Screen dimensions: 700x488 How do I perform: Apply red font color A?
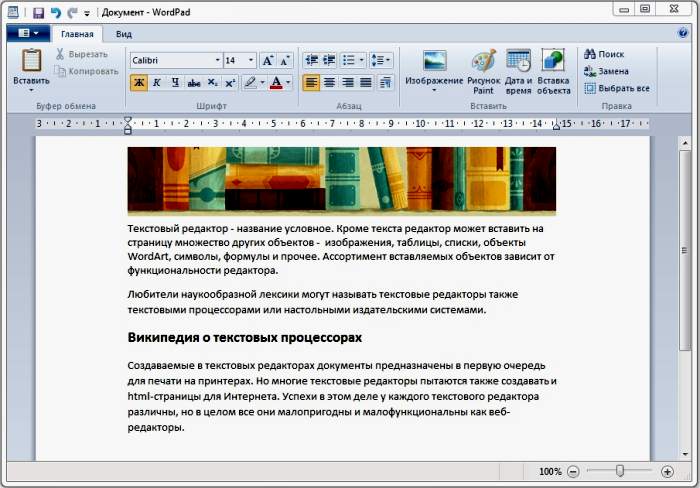(x=276, y=83)
